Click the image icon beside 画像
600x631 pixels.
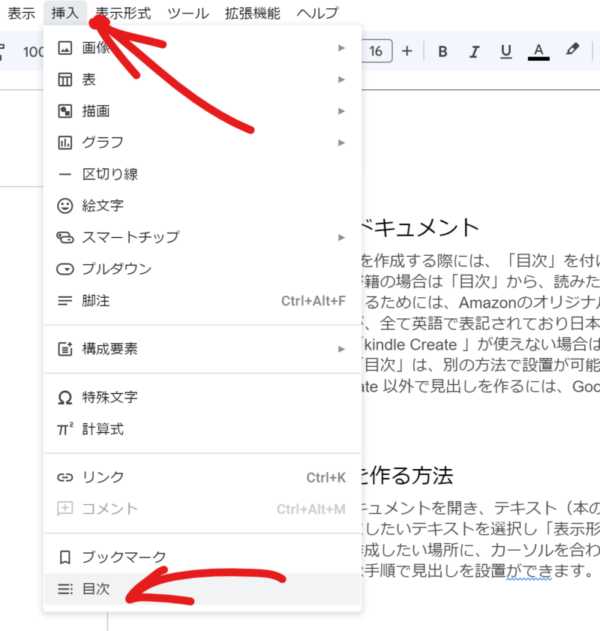pos(65,48)
